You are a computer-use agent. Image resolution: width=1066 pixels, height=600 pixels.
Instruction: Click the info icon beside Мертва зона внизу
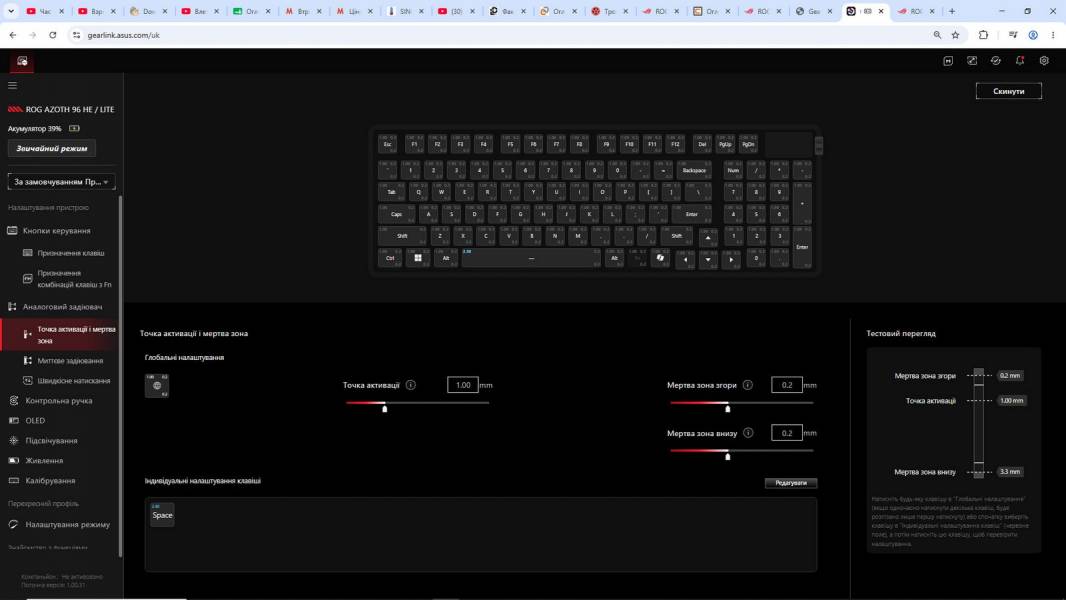tap(748, 433)
